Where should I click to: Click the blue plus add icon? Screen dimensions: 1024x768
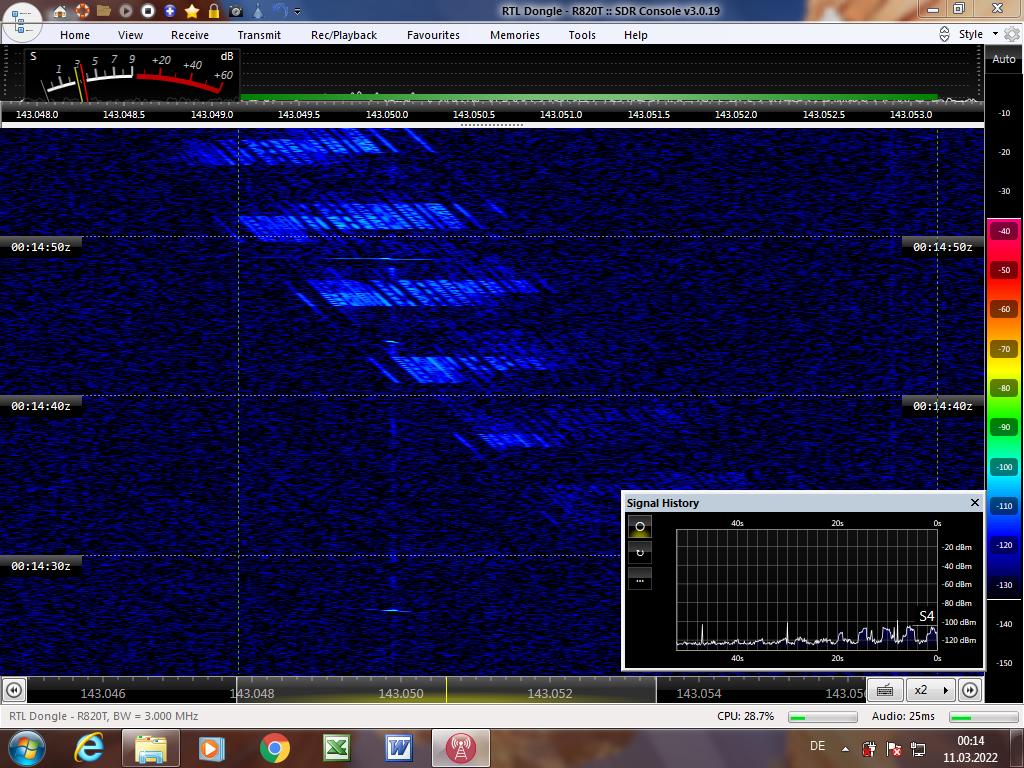[170, 11]
